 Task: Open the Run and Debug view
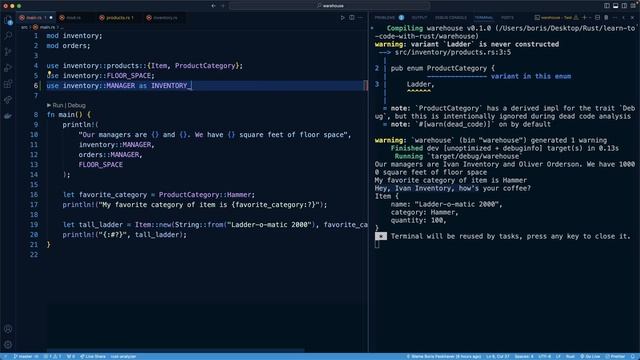(8, 68)
